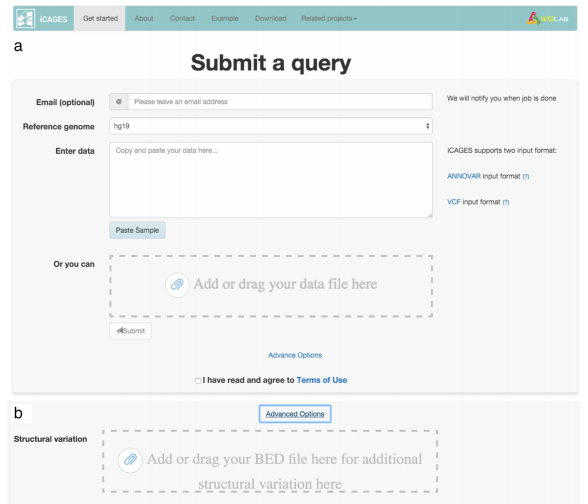Image resolution: width=588 pixels, height=504 pixels.
Task: Click the BED file structural variation dropzone
Action: (270, 461)
